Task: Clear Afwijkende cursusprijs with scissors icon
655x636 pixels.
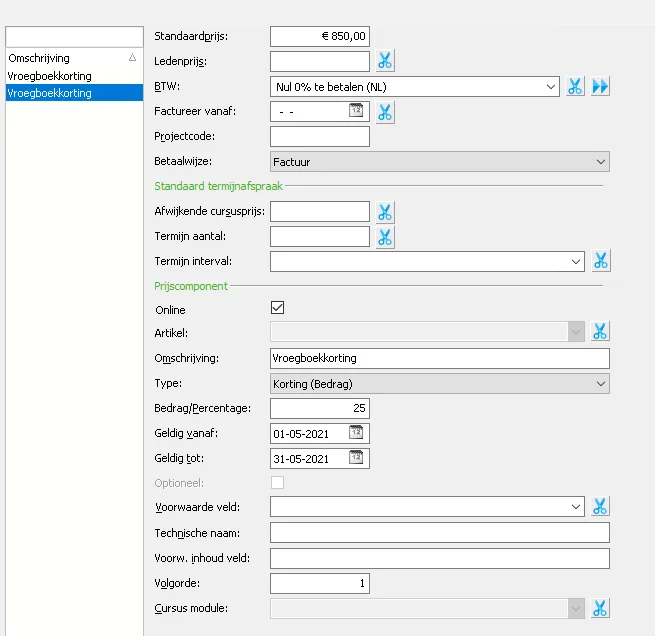Action: pyautogui.click(x=385, y=212)
